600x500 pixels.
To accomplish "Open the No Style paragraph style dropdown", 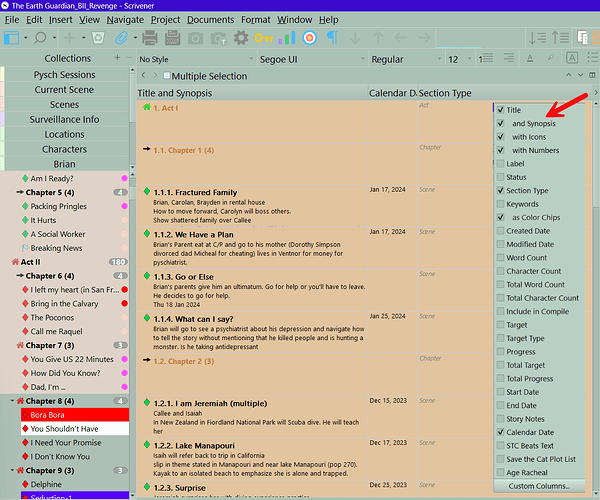I will [x=196, y=59].
